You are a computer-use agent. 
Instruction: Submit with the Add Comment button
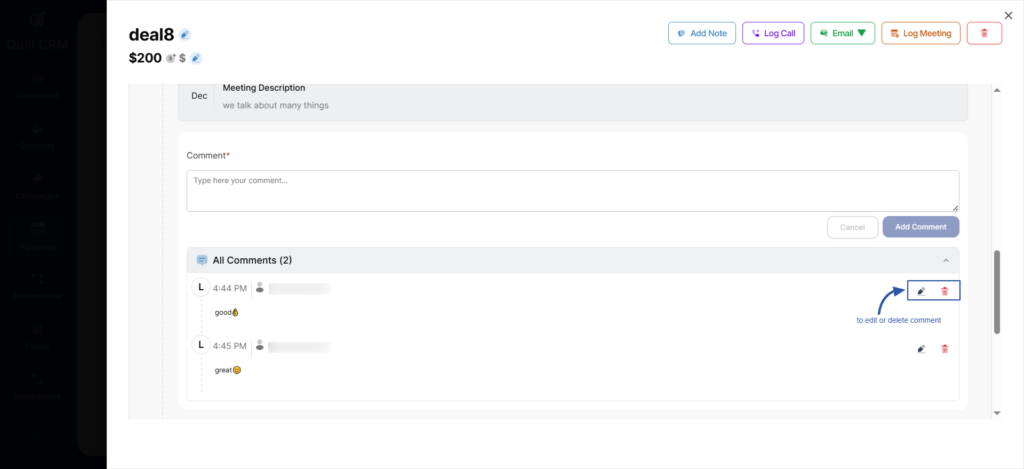pos(920,227)
